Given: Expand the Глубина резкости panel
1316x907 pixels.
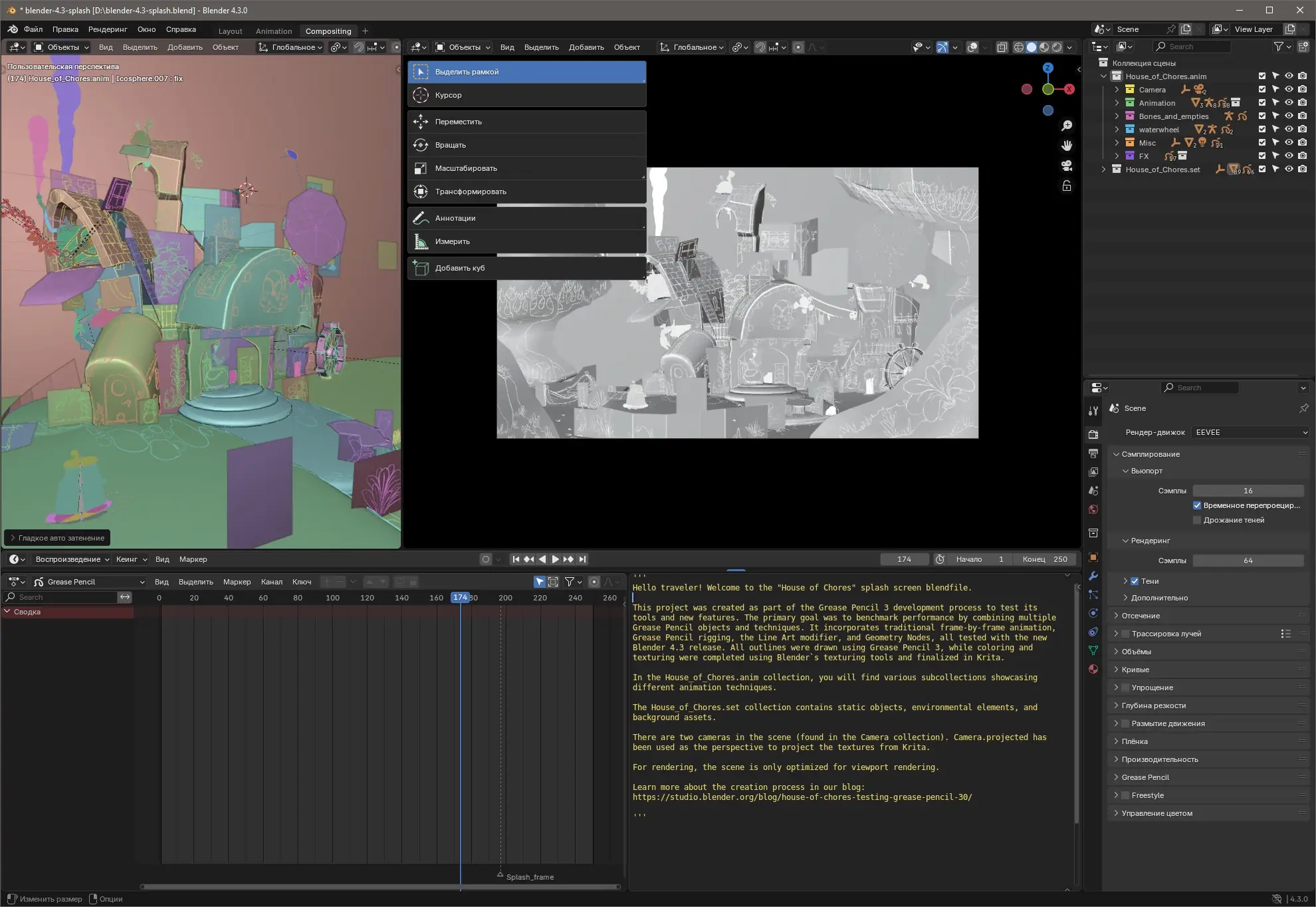Looking at the screenshot, I should point(1153,706).
